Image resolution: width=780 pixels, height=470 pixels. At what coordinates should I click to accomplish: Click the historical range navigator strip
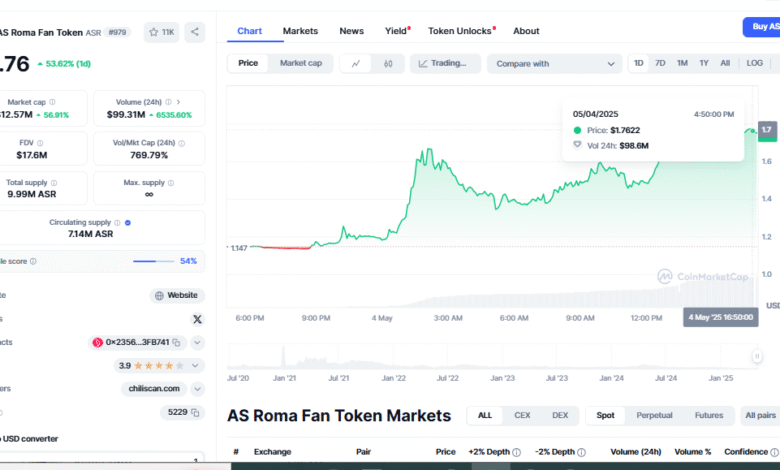point(492,356)
